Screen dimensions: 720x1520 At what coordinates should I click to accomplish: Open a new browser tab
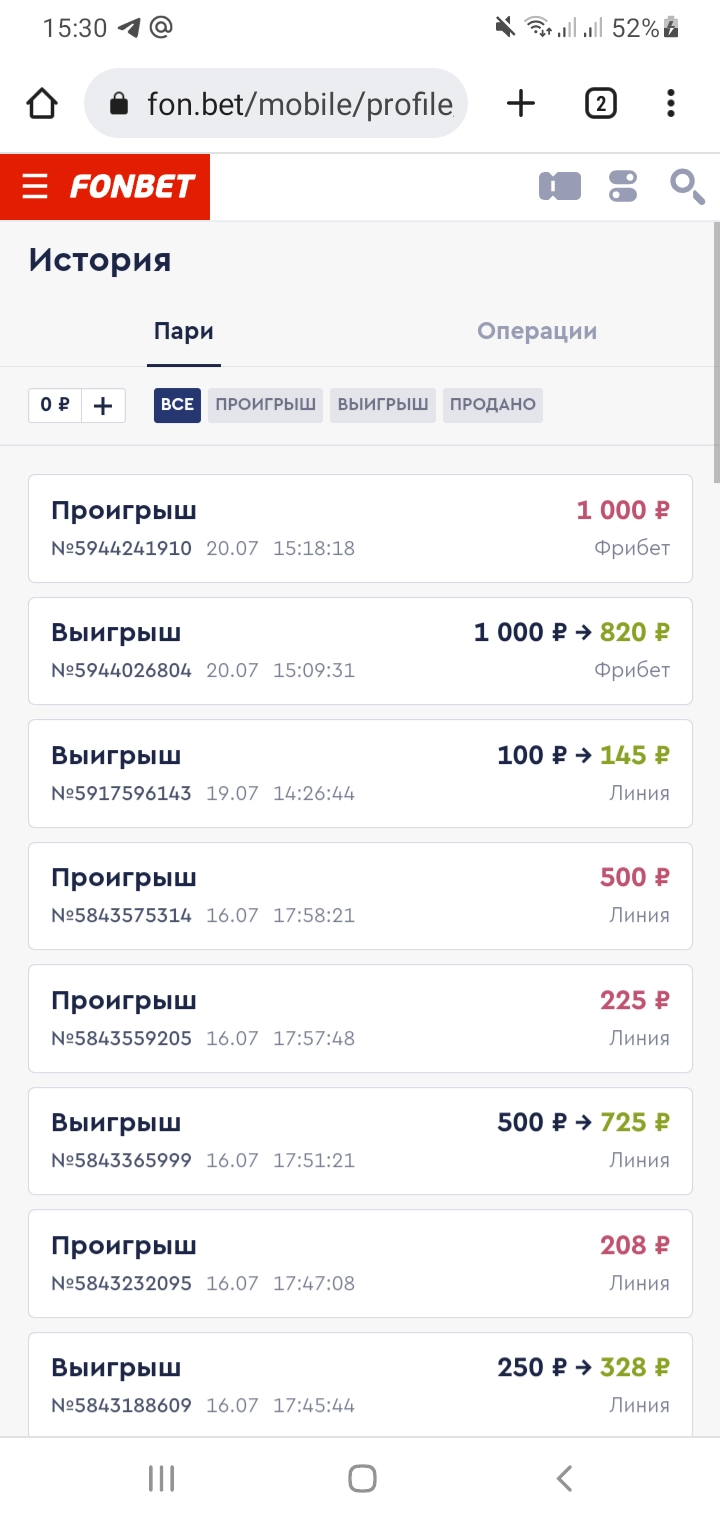(x=521, y=103)
